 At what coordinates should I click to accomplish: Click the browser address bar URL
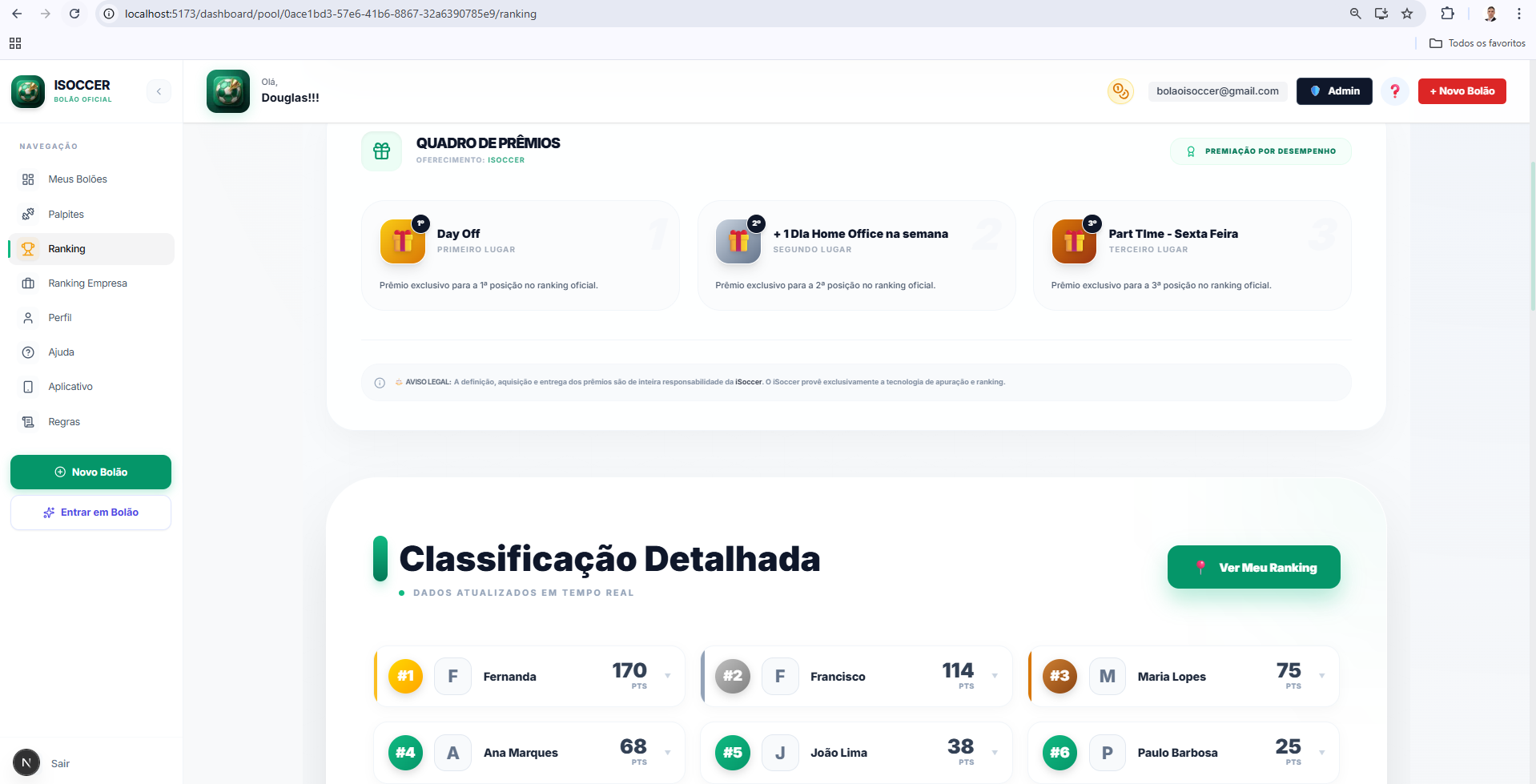click(x=331, y=14)
